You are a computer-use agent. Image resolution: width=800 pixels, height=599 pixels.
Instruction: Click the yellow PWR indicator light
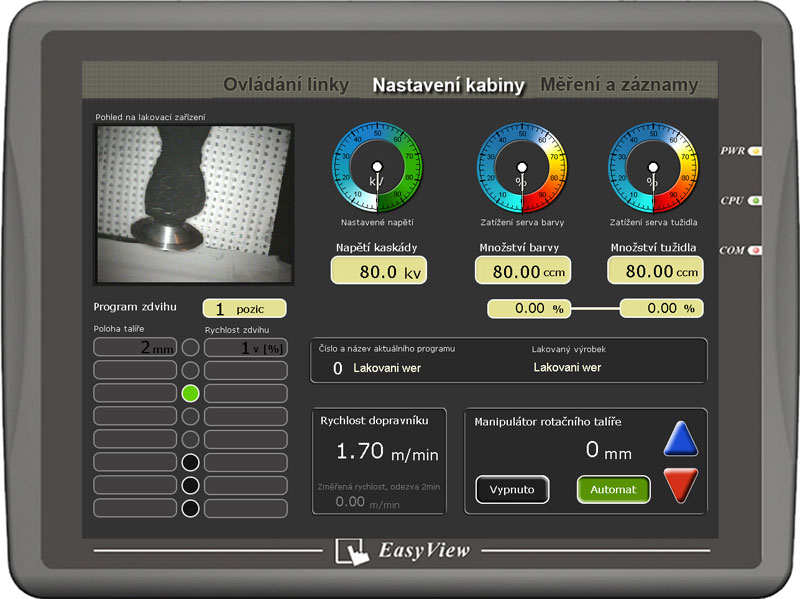coord(755,151)
